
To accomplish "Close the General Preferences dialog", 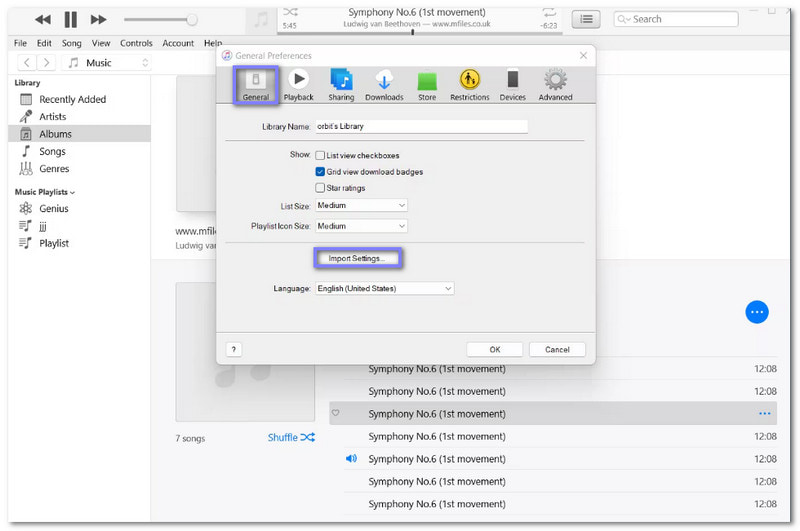I will (584, 55).
